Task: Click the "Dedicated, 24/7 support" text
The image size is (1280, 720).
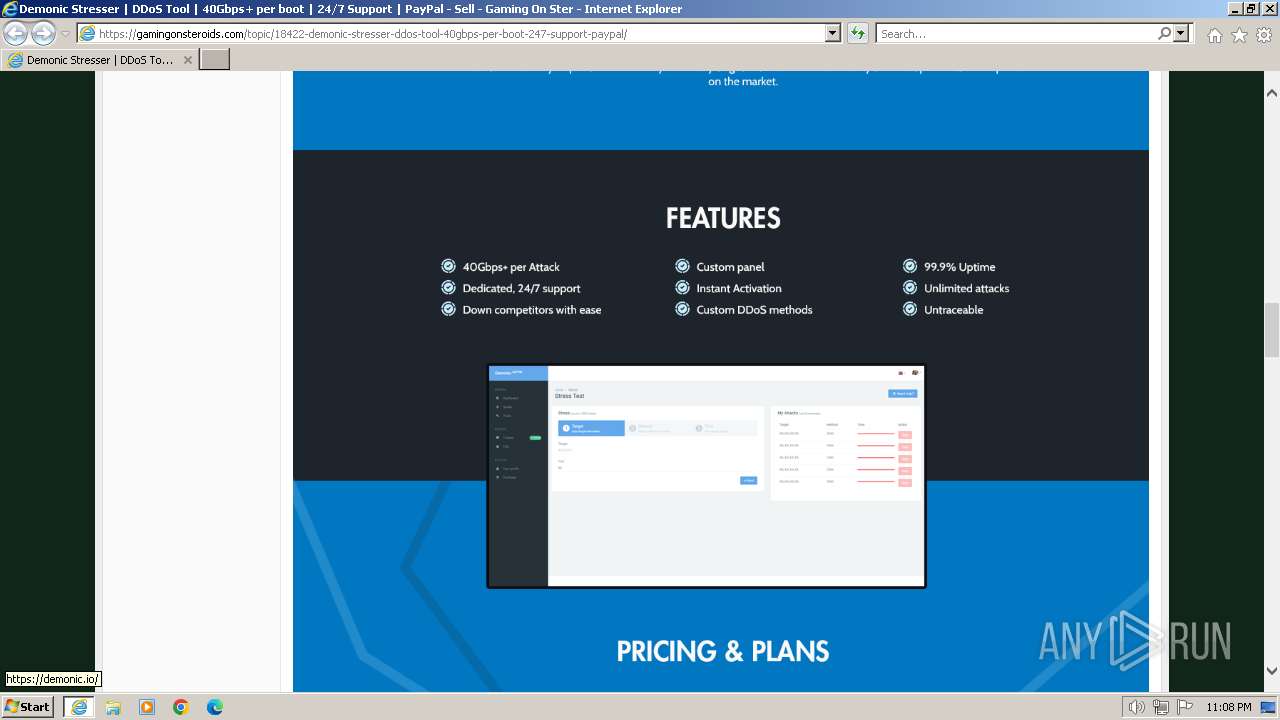Action: pyautogui.click(x=521, y=288)
